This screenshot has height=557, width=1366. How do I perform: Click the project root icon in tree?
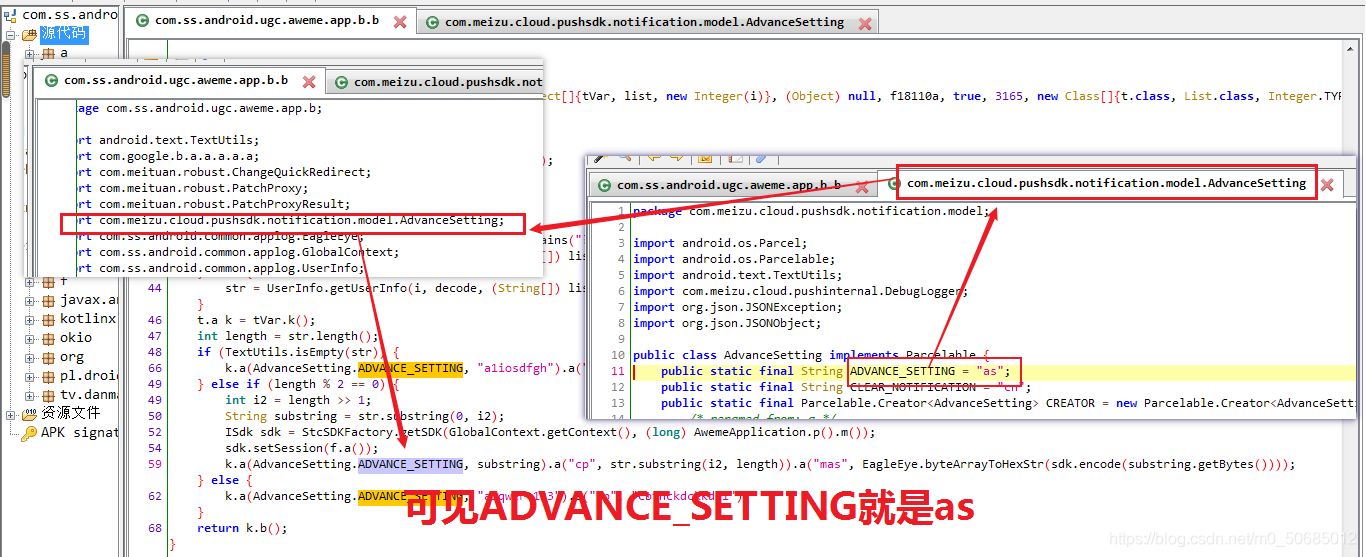click(x=12, y=15)
